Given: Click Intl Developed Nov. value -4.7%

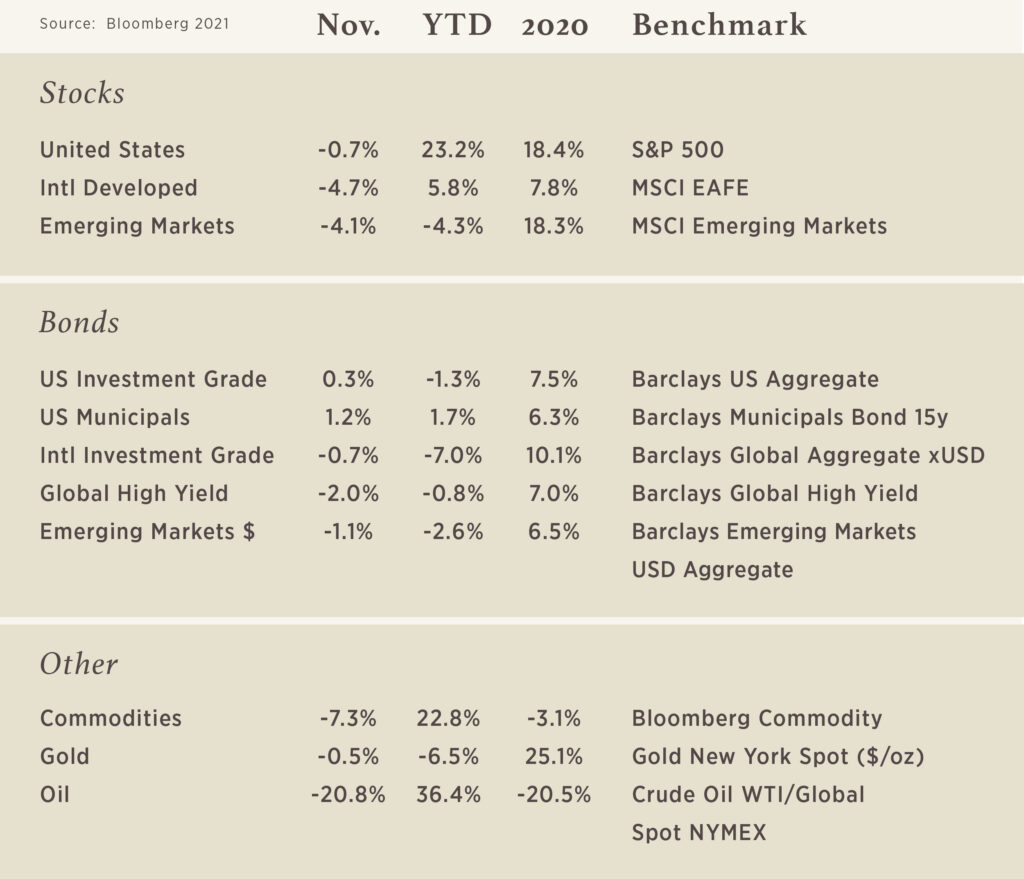Looking at the screenshot, I should pyautogui.click(x=348, y=188).
